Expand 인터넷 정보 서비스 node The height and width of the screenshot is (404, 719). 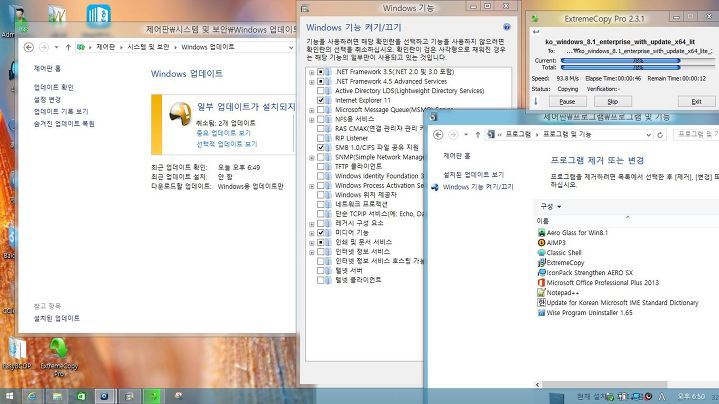point(311,252)
